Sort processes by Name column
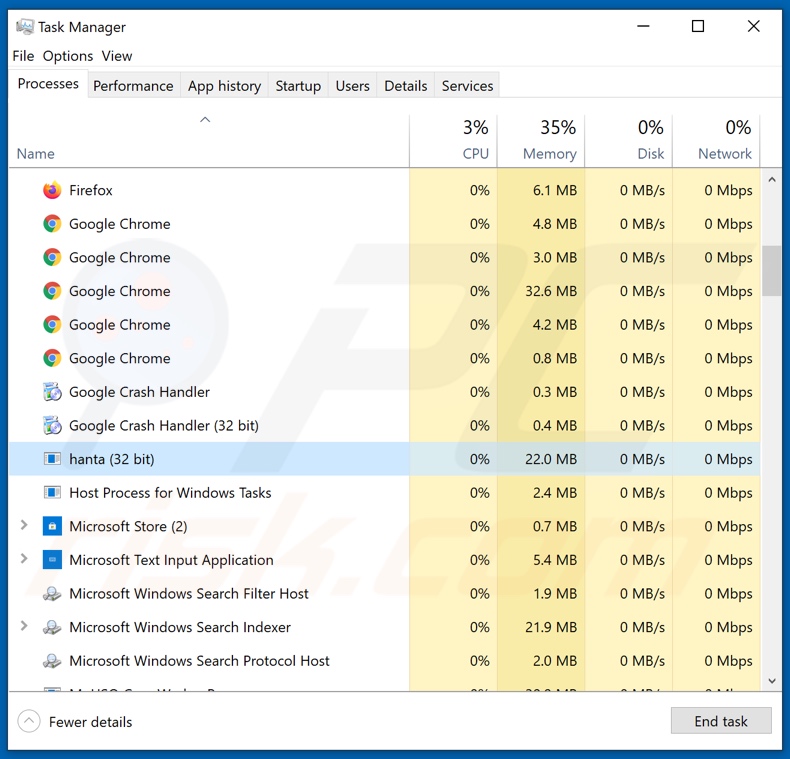The image size is (790, 759). point(209,142)
